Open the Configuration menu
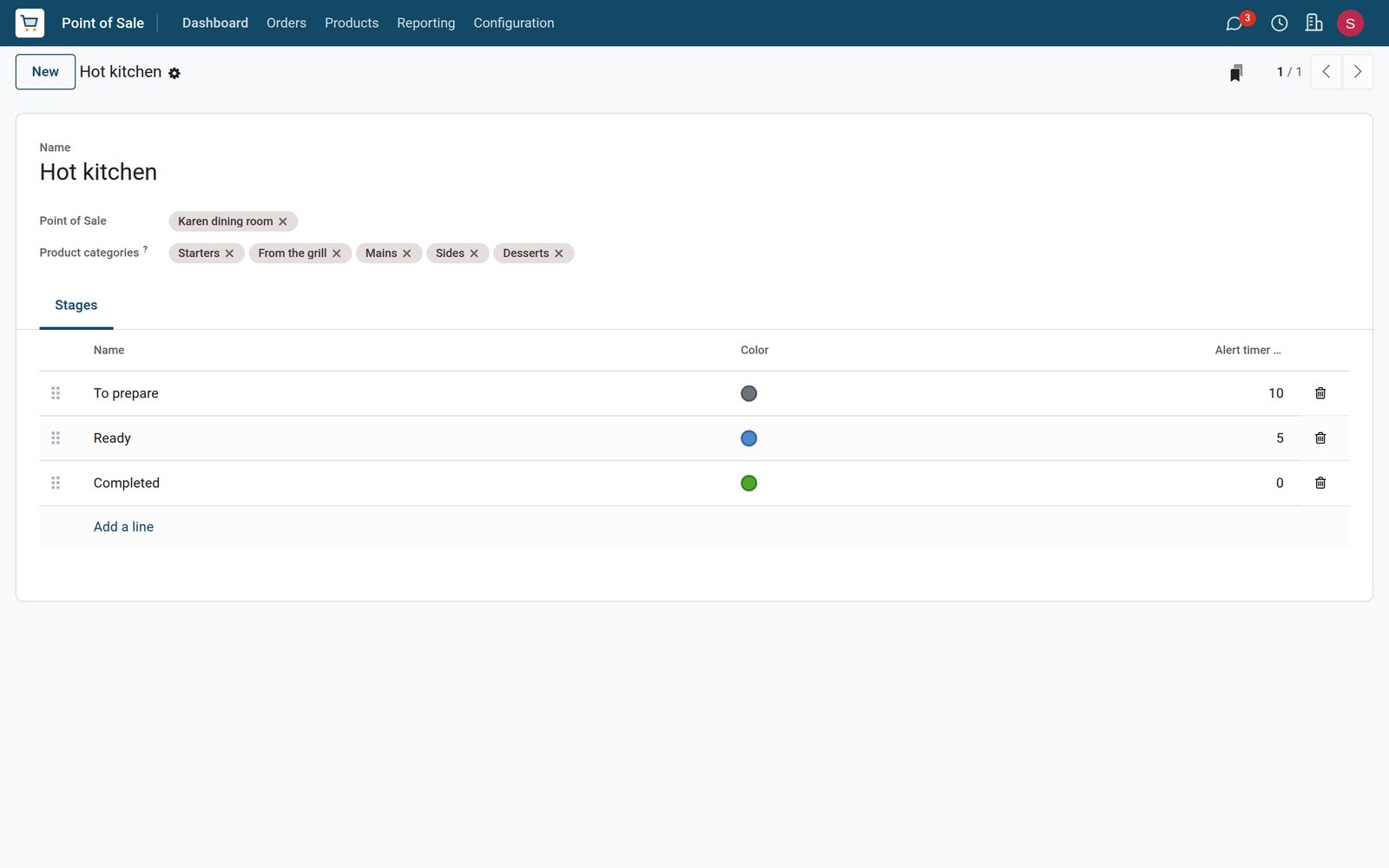This screenshot has height=868, width=1389. 514,23
